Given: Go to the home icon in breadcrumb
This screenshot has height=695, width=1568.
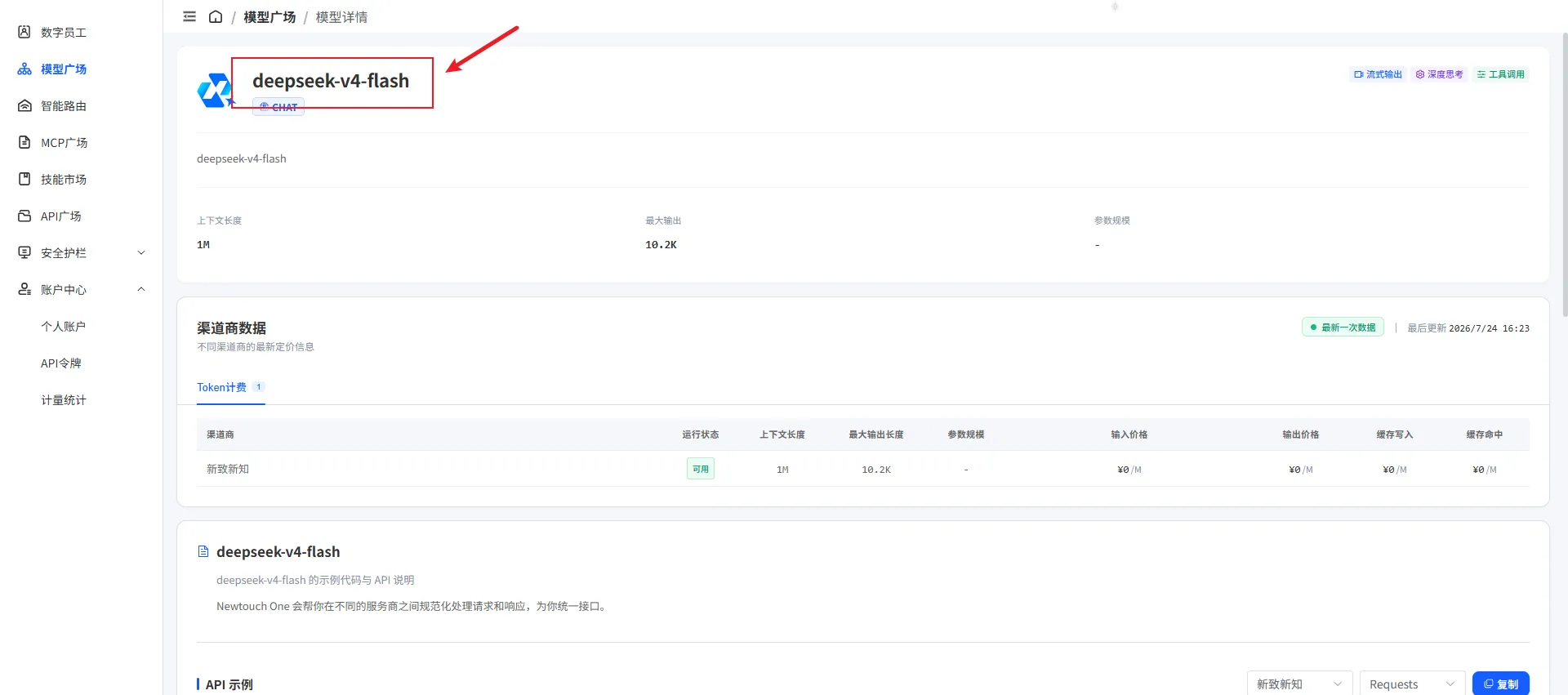Looking at the screenshot, I should 216,16.
